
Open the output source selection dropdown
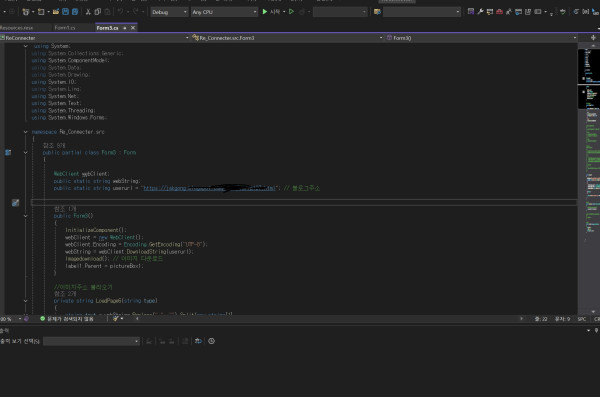pos(91,341)
